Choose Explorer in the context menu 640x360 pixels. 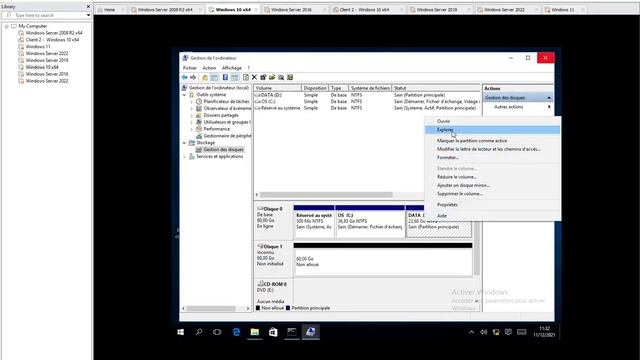tap(492, 130)
